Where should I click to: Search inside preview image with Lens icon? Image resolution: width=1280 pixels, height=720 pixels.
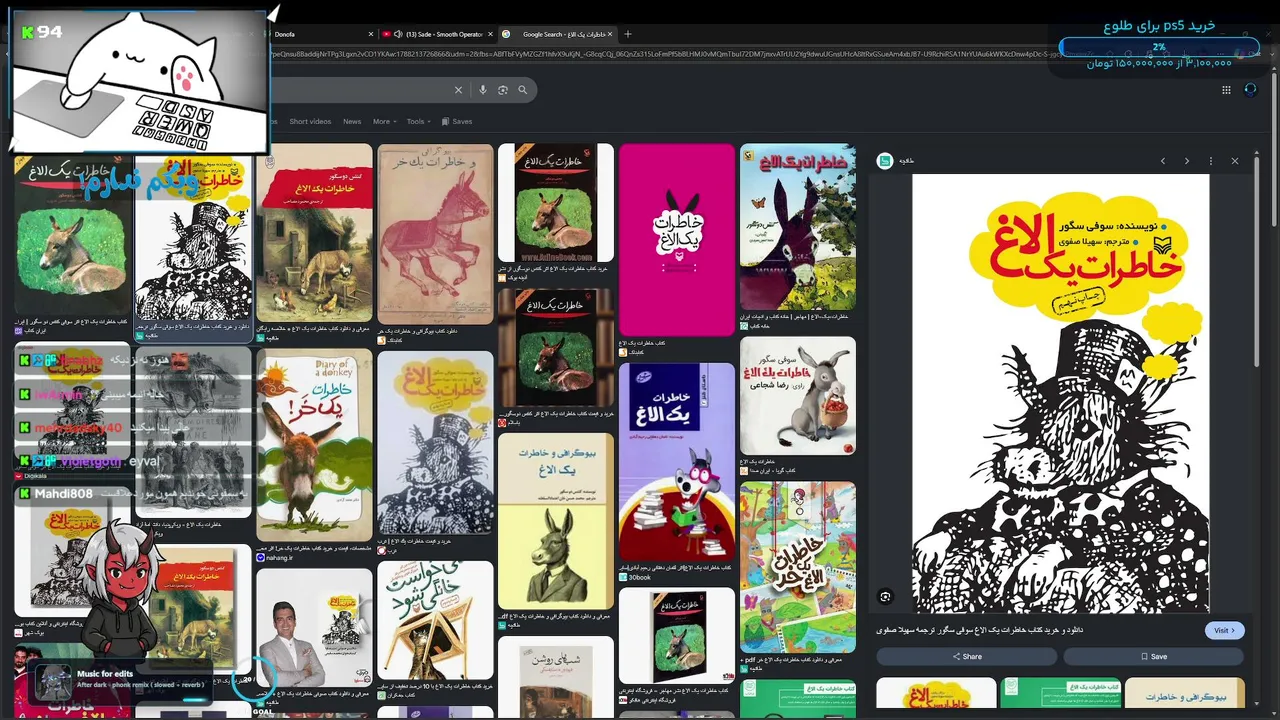pyautogui.click(x=886, y=597)
